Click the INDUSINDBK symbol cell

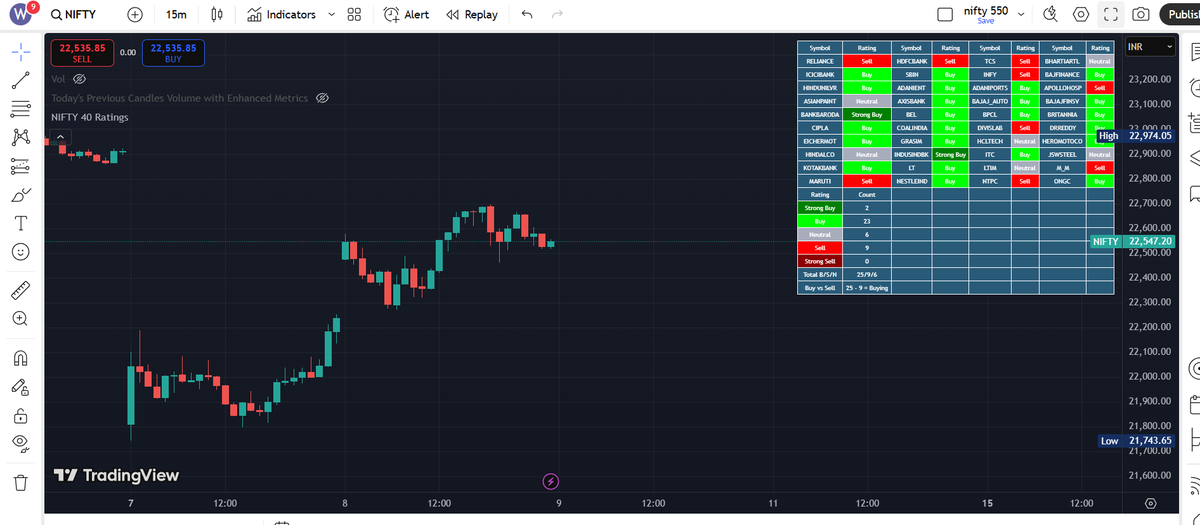click(911, 155)
